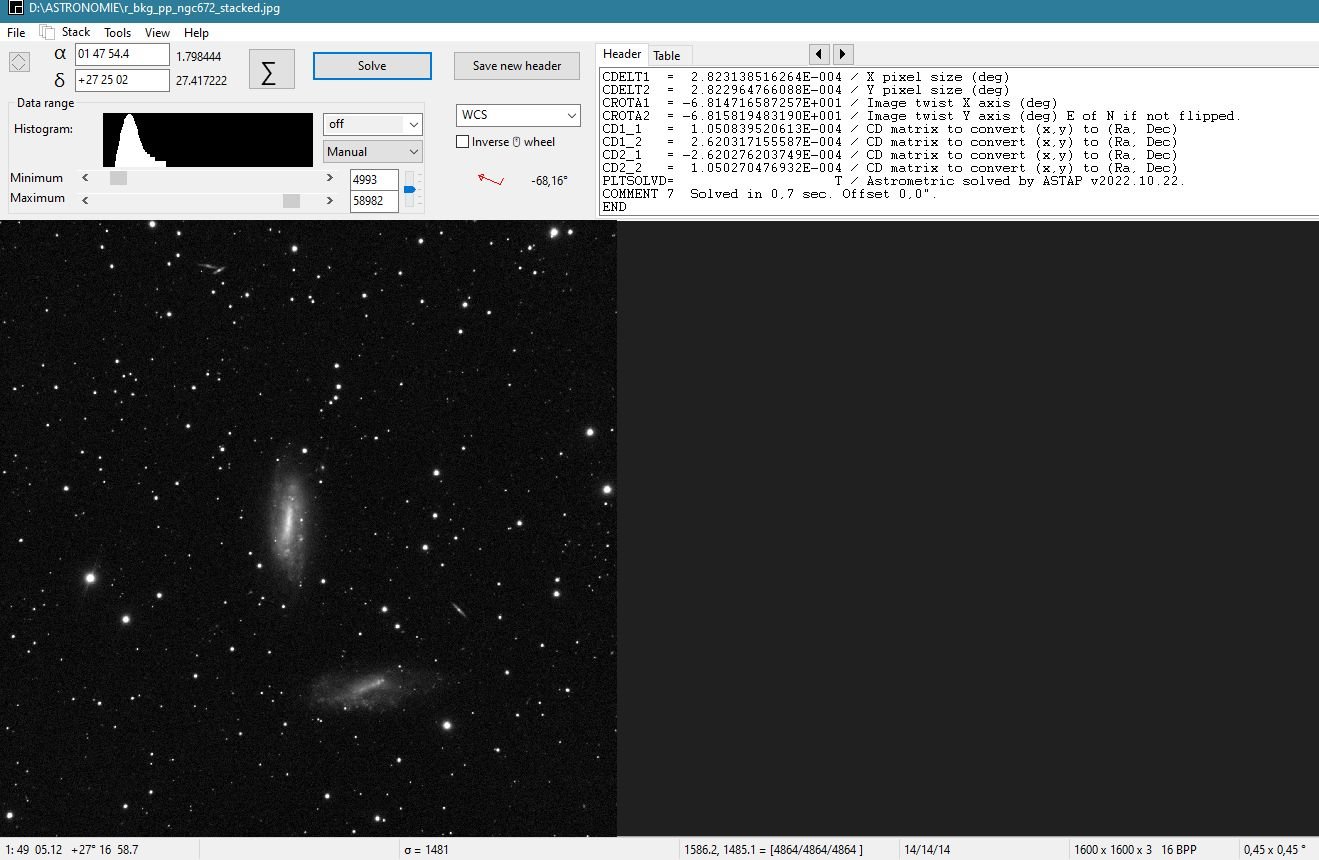Viewport: 1319px width, 860px height.
Task: Click the Maximum slider's left scroll arrow
Action: click(85, 199)
